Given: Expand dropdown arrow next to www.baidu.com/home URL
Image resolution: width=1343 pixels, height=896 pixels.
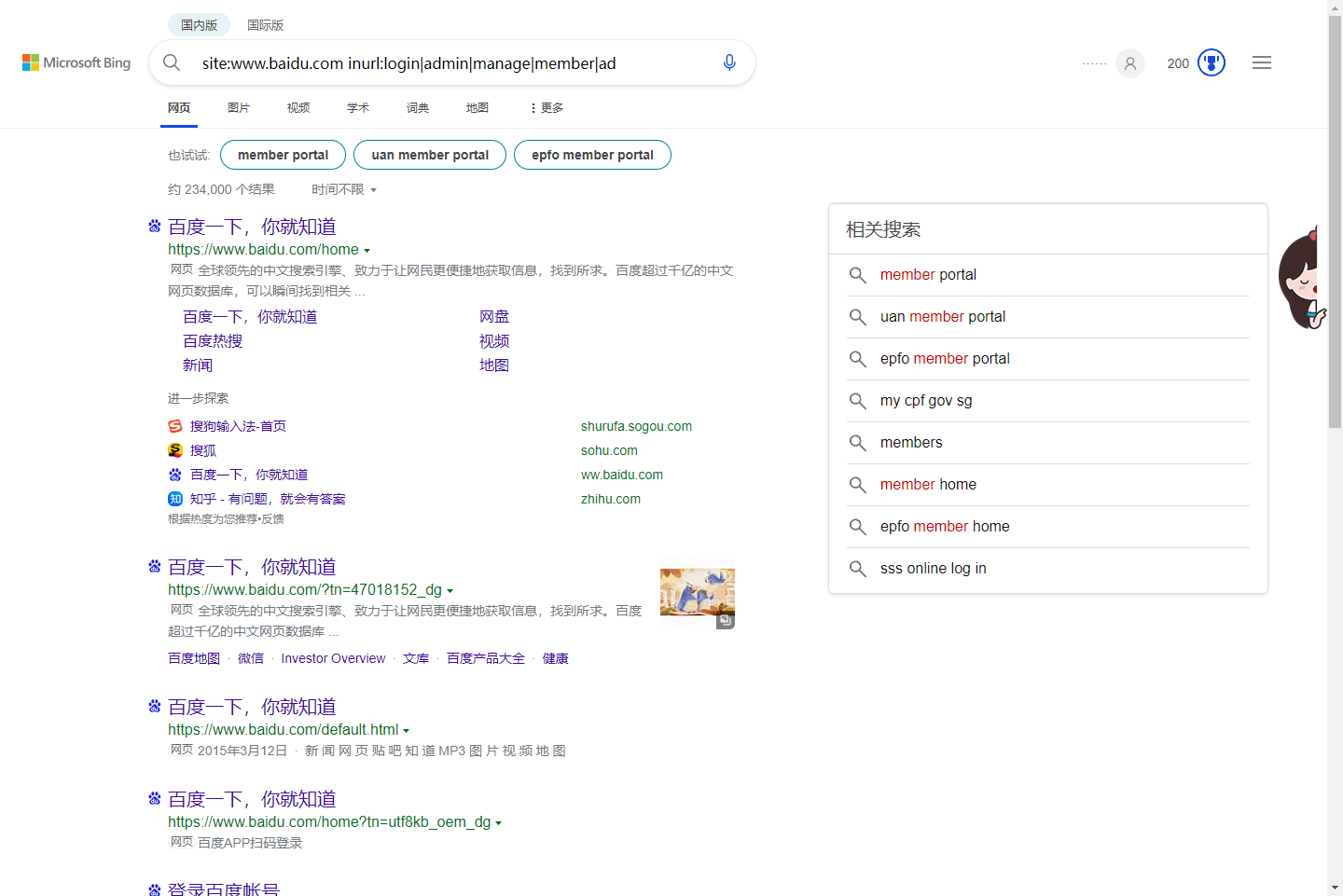Looking at the screenshot, I should (x=367, y=251).
